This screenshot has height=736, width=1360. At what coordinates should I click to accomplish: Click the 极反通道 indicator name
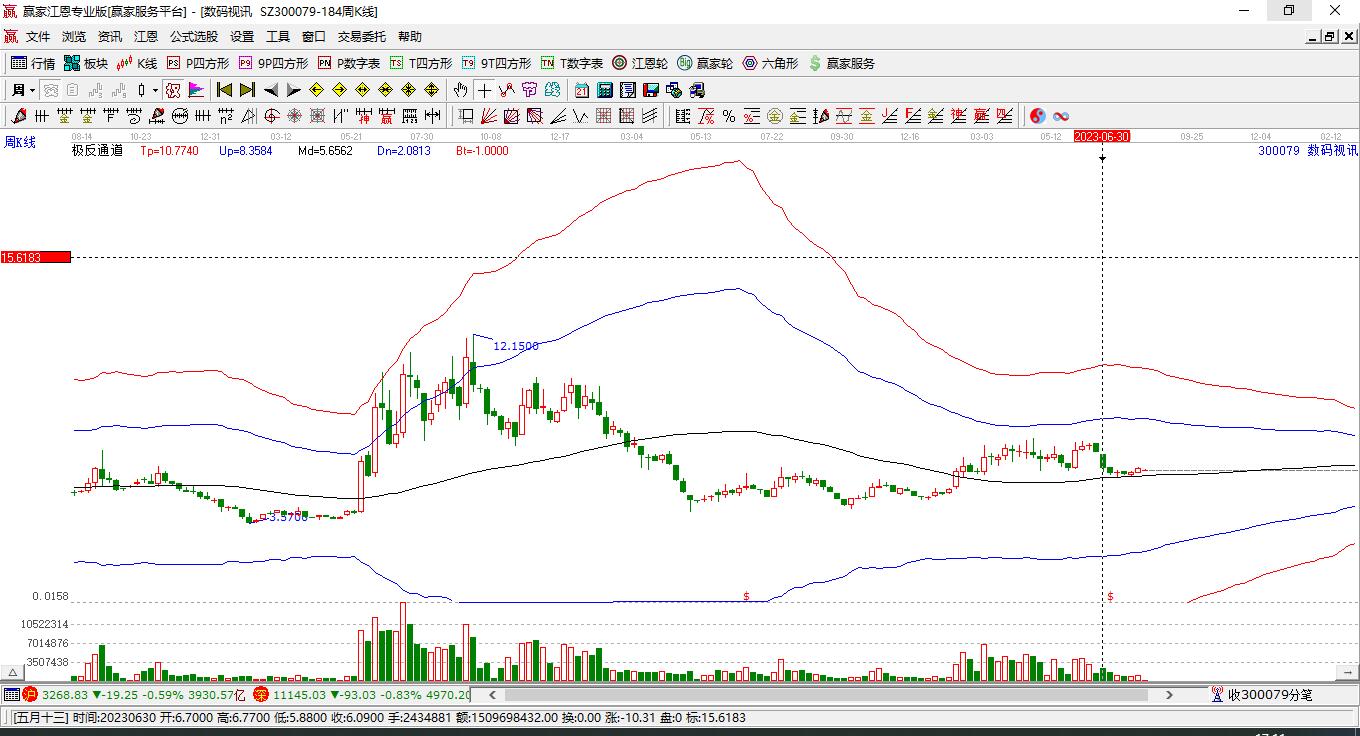tap(97, 151)
